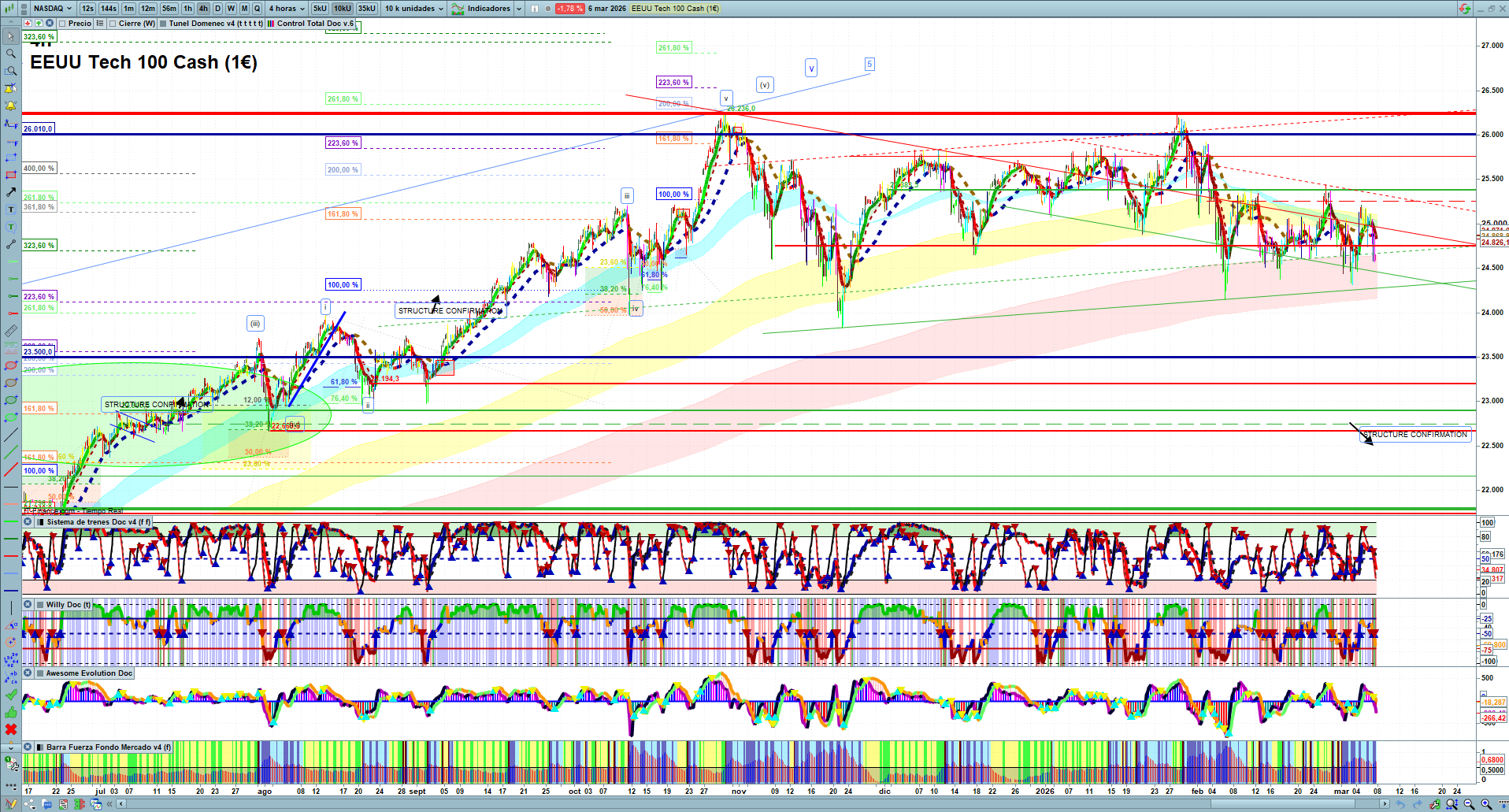Image resolution: width=1509 pixels, height=812 pixels.
Task: Choose the arrow drawing tool
Action: click(11, 192)
